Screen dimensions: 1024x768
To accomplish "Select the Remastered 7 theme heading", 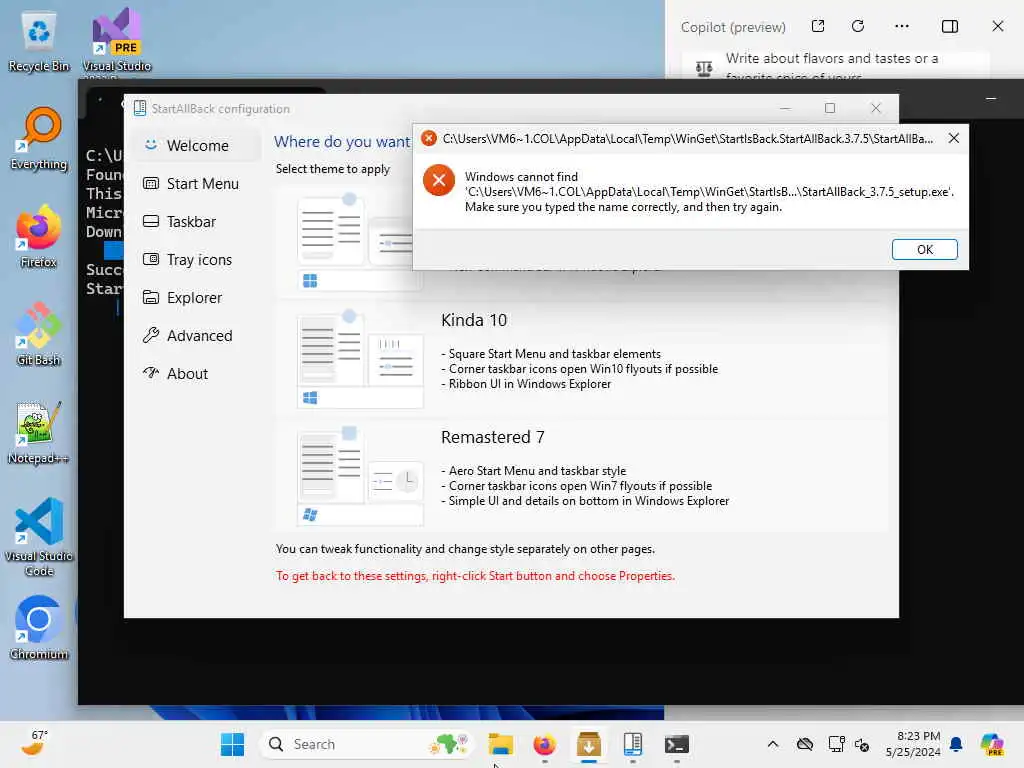I will point(492,437).
